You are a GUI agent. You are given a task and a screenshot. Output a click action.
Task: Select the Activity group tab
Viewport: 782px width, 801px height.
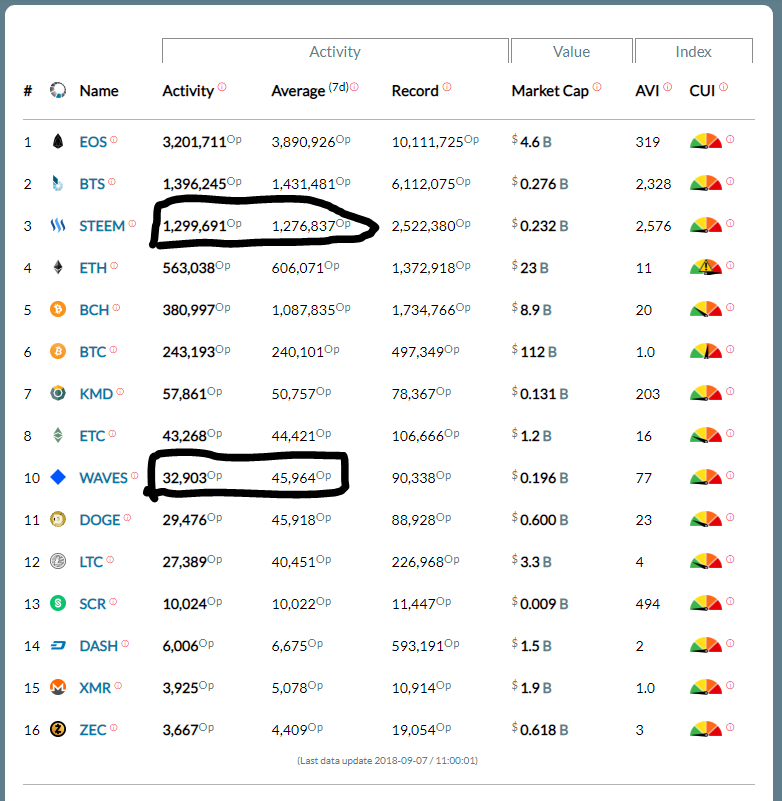[x=335, y=51]
